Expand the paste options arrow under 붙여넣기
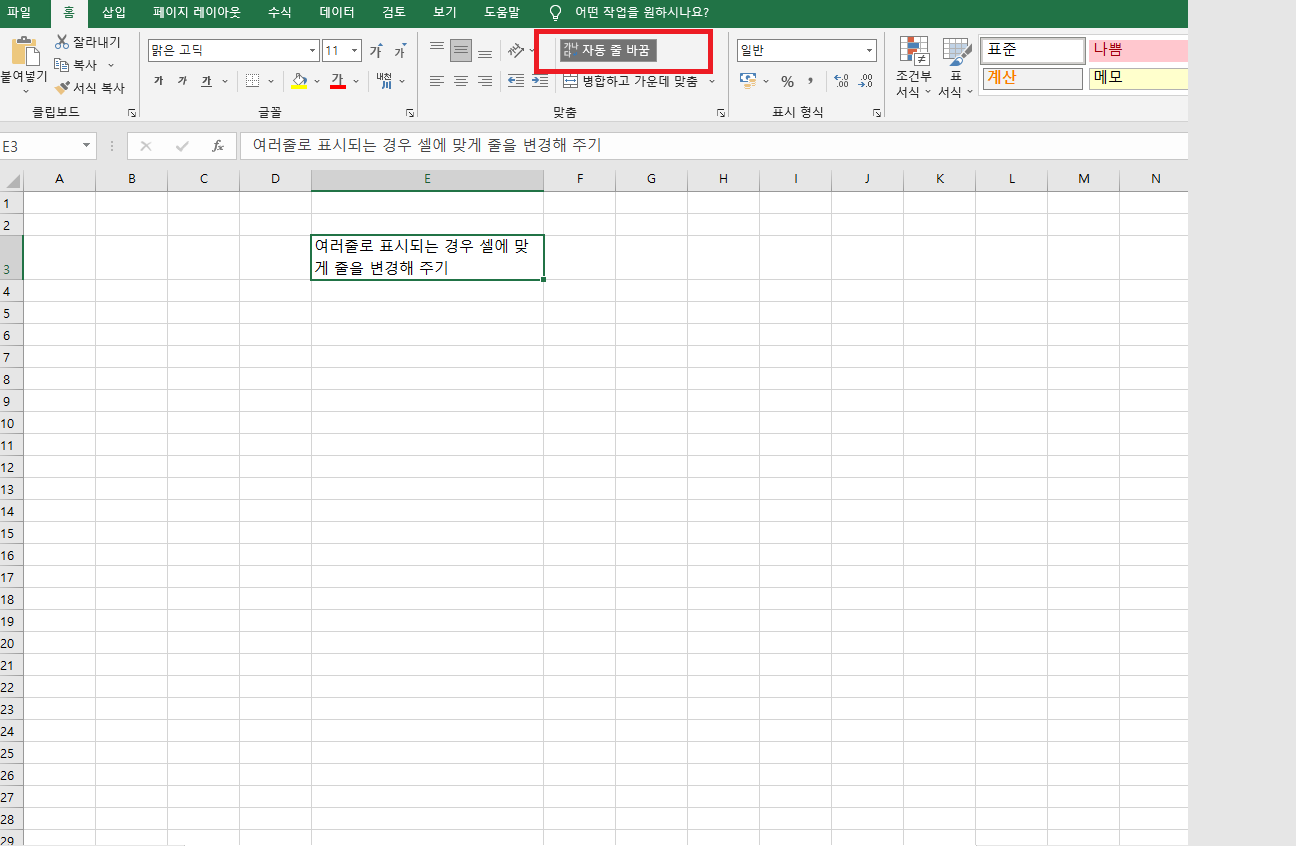The width and height of the screenshot is (1296, 851). [24, 91]
